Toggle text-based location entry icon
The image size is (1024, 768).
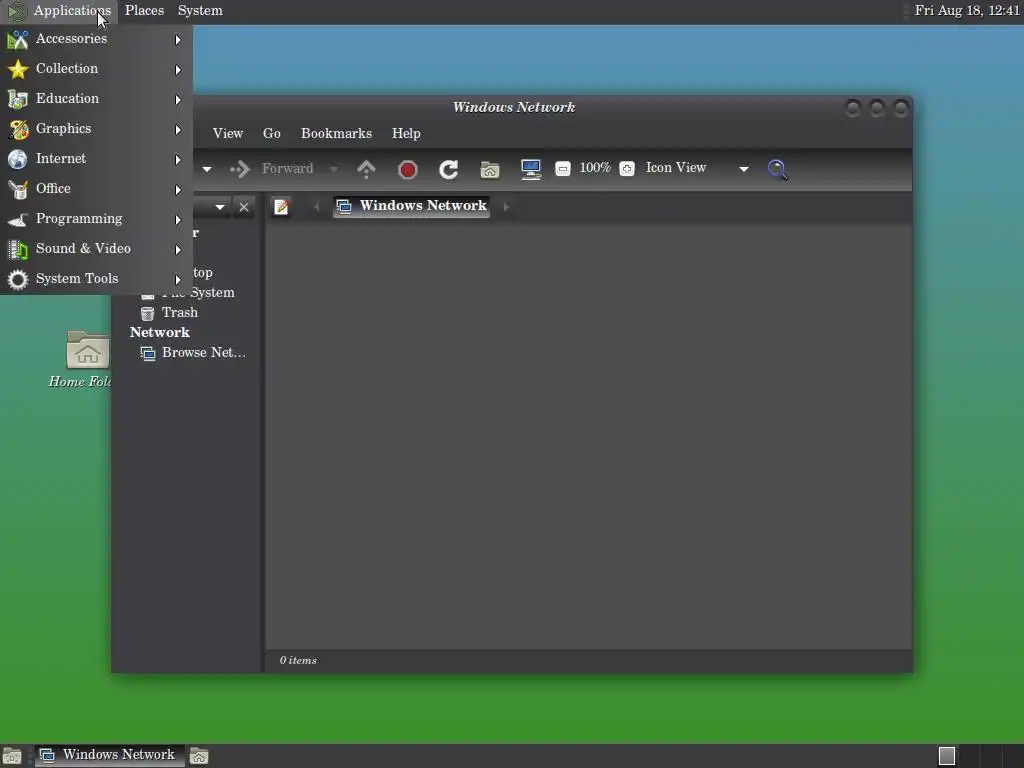[281, 207]
